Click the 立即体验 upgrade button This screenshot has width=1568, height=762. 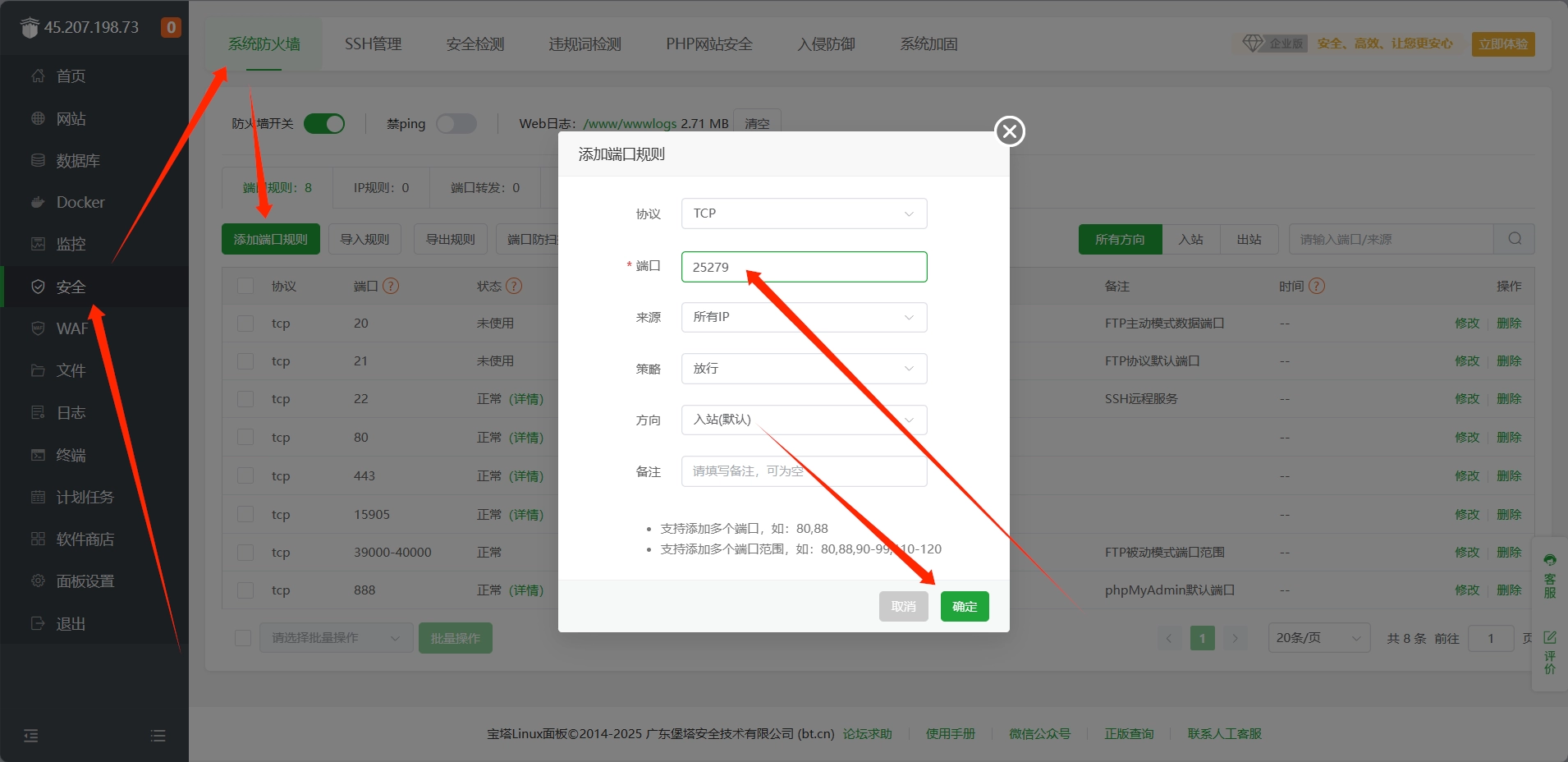click(1503, 44)
